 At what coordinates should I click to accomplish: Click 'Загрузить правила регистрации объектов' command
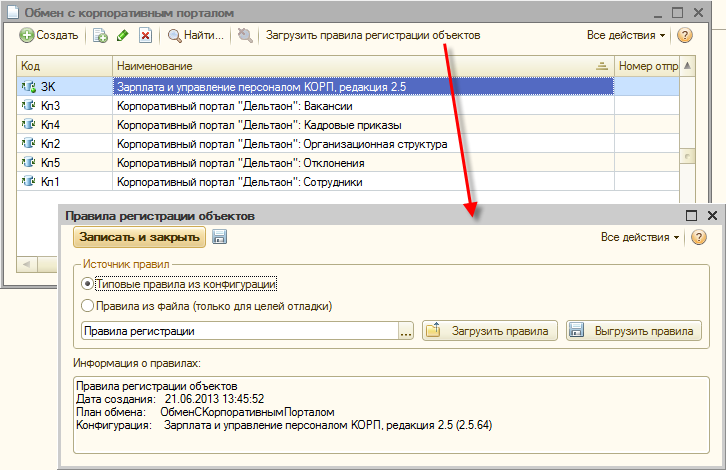pos(372,35)
